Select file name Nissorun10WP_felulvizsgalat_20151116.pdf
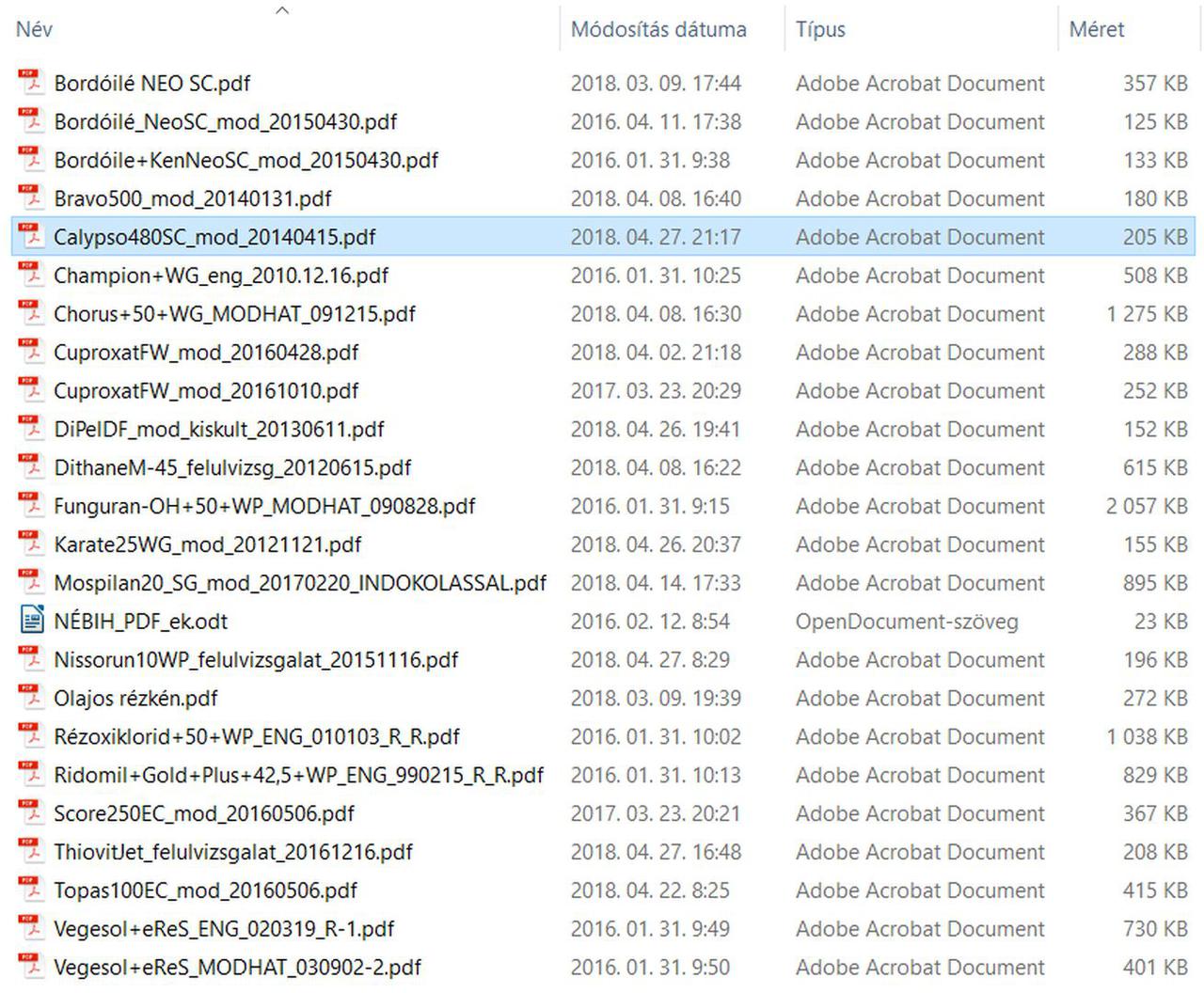 (x=256, y=661)
